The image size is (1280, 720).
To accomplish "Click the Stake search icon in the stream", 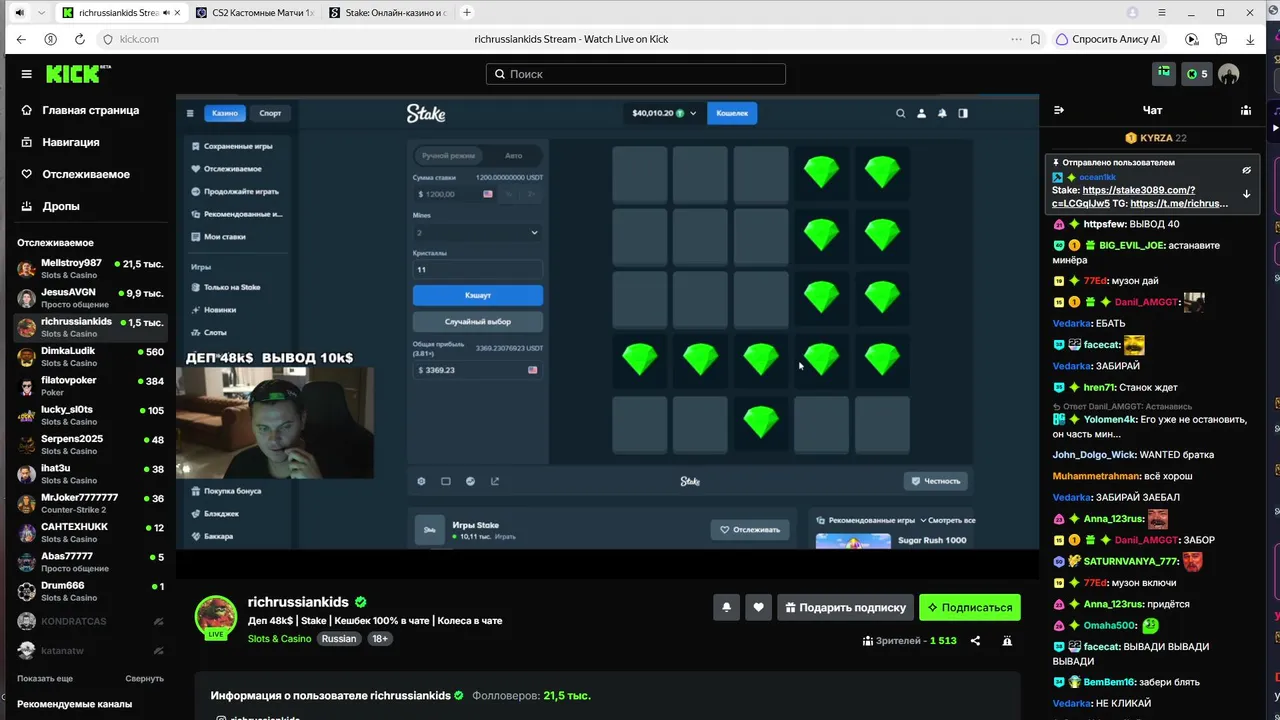I will 900,113.
